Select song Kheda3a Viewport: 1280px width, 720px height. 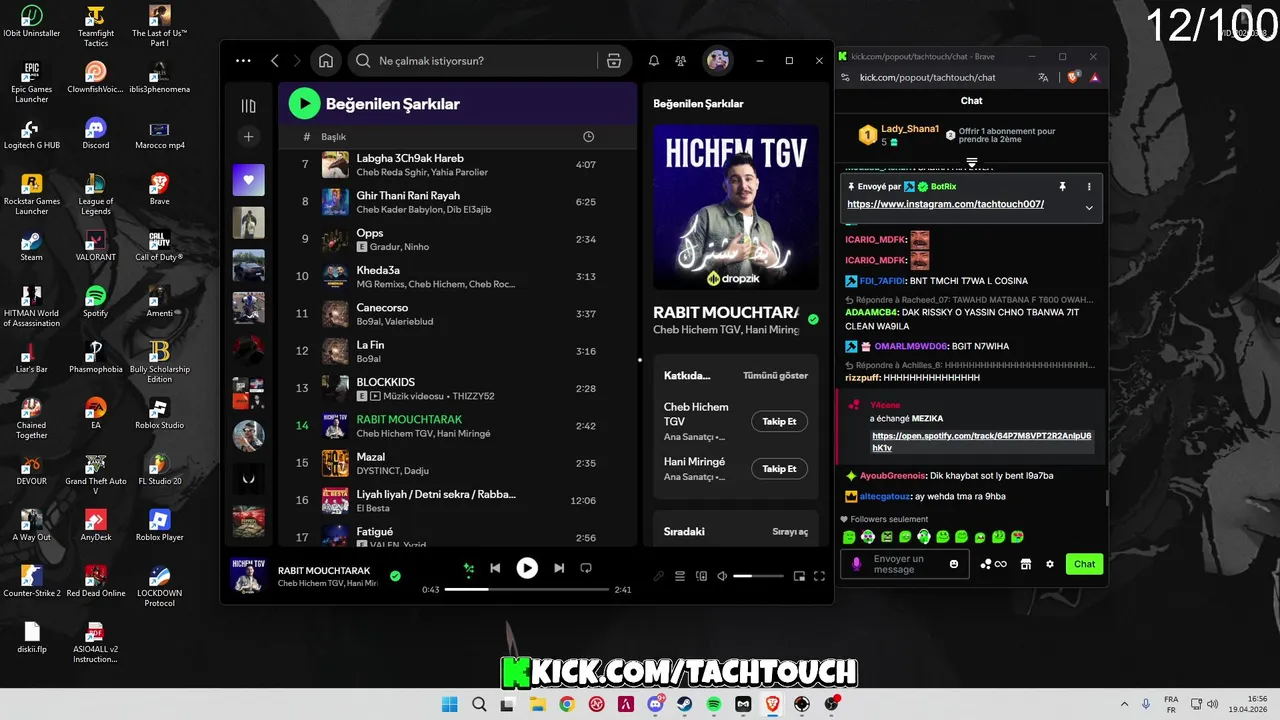point(458,277)
